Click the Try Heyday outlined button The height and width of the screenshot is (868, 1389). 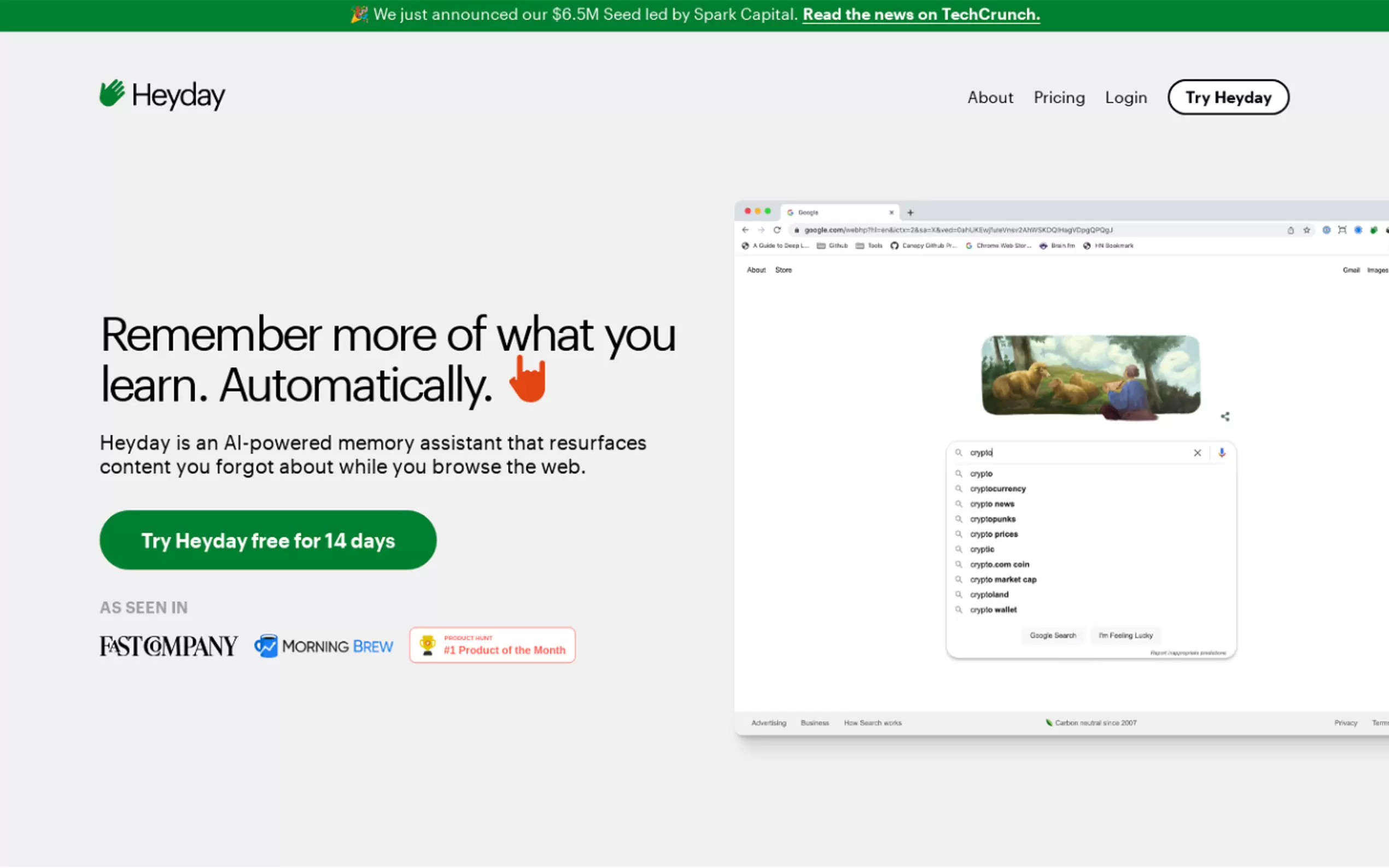point(1228,97)
